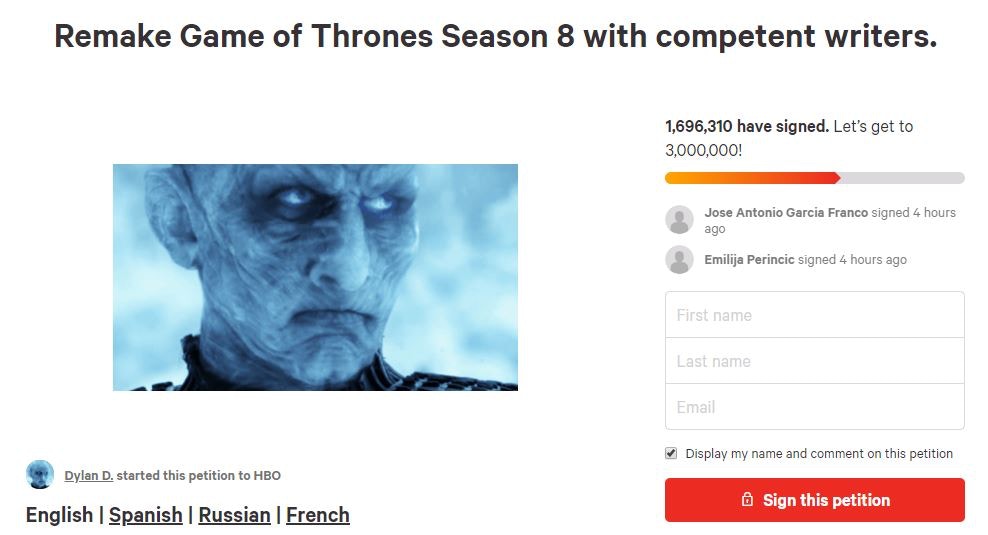The width and height of the screenshot is (988, 535).
Task: Switch petition language to Russian
Action: 234,515
